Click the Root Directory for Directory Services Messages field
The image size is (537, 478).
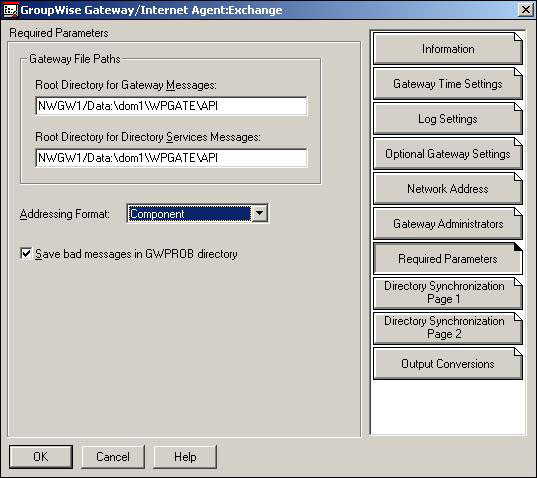(x=171, y=158)
